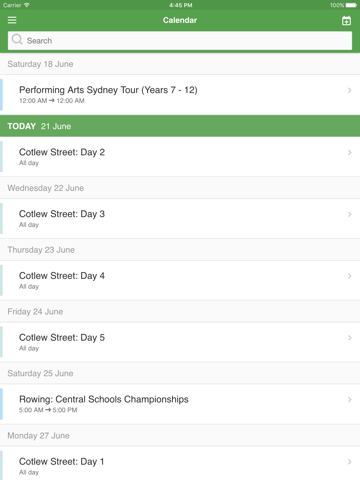This screenshot has height=480, width=360.
Task: Expand chevron beside Cotlew Street: Day 5
Action: (349, 338)
